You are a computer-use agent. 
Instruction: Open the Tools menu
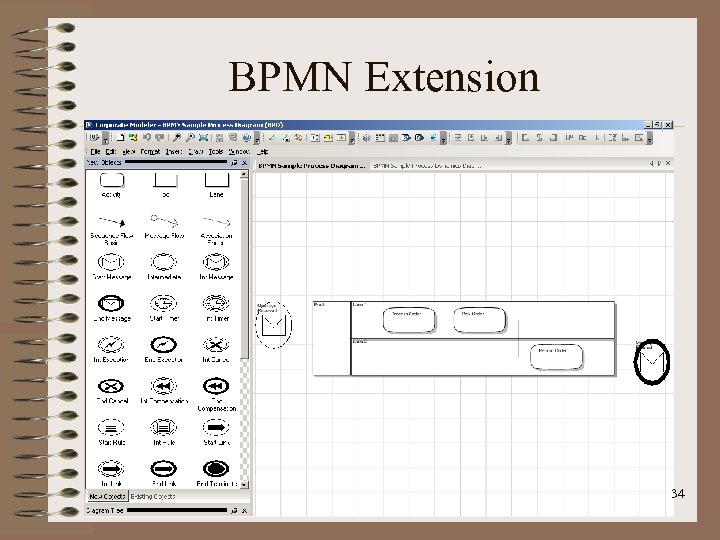pos(216,151)
